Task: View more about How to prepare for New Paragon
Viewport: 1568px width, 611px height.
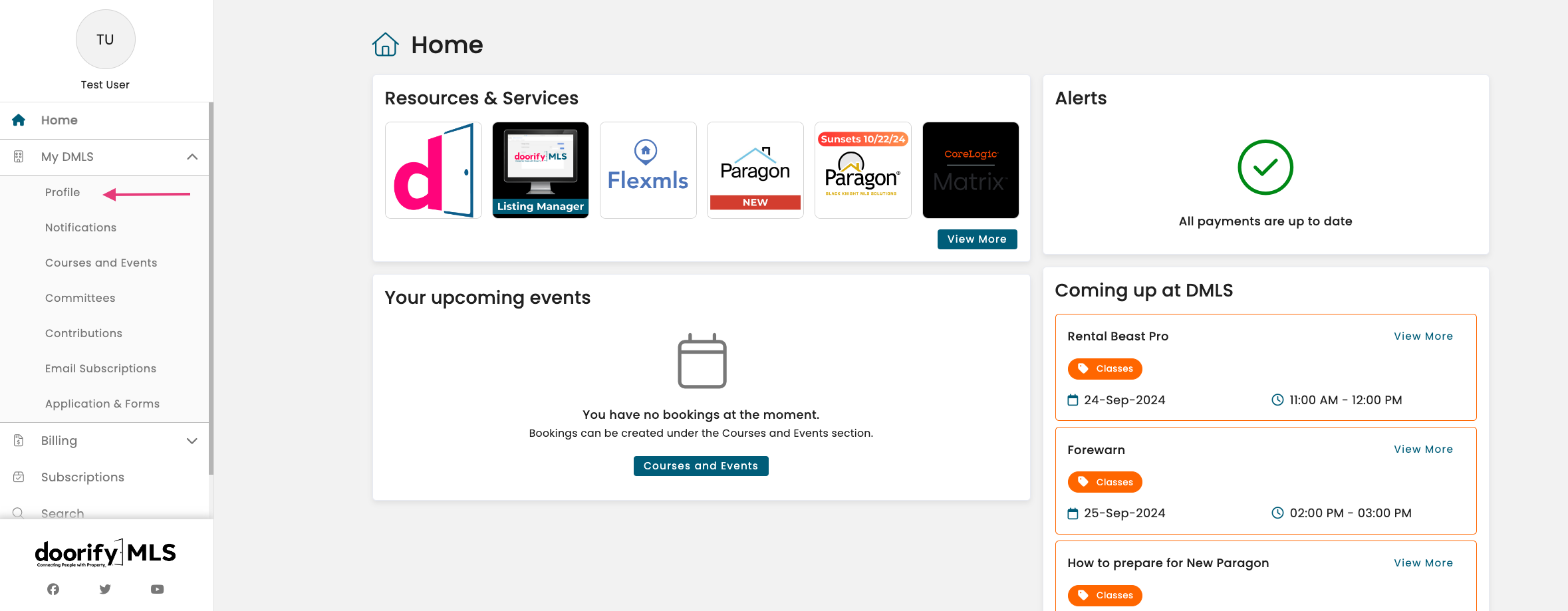Action: tap(1423, 563)
